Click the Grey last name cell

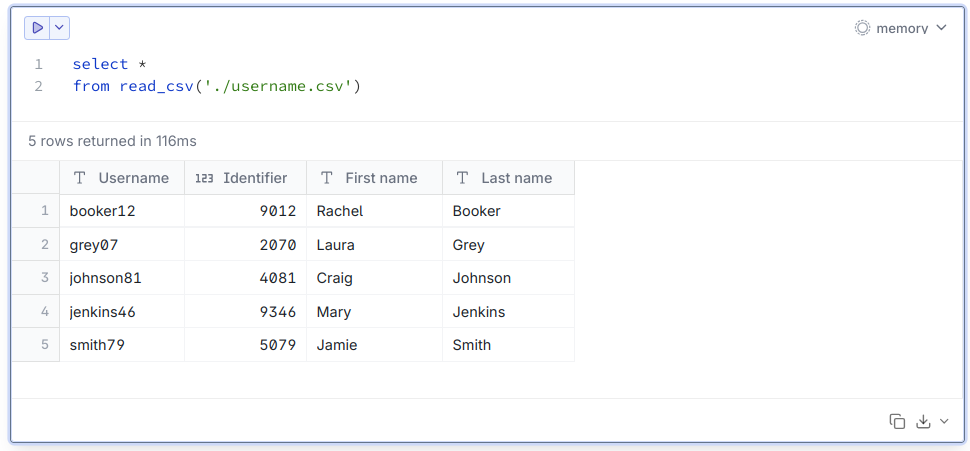509,244
